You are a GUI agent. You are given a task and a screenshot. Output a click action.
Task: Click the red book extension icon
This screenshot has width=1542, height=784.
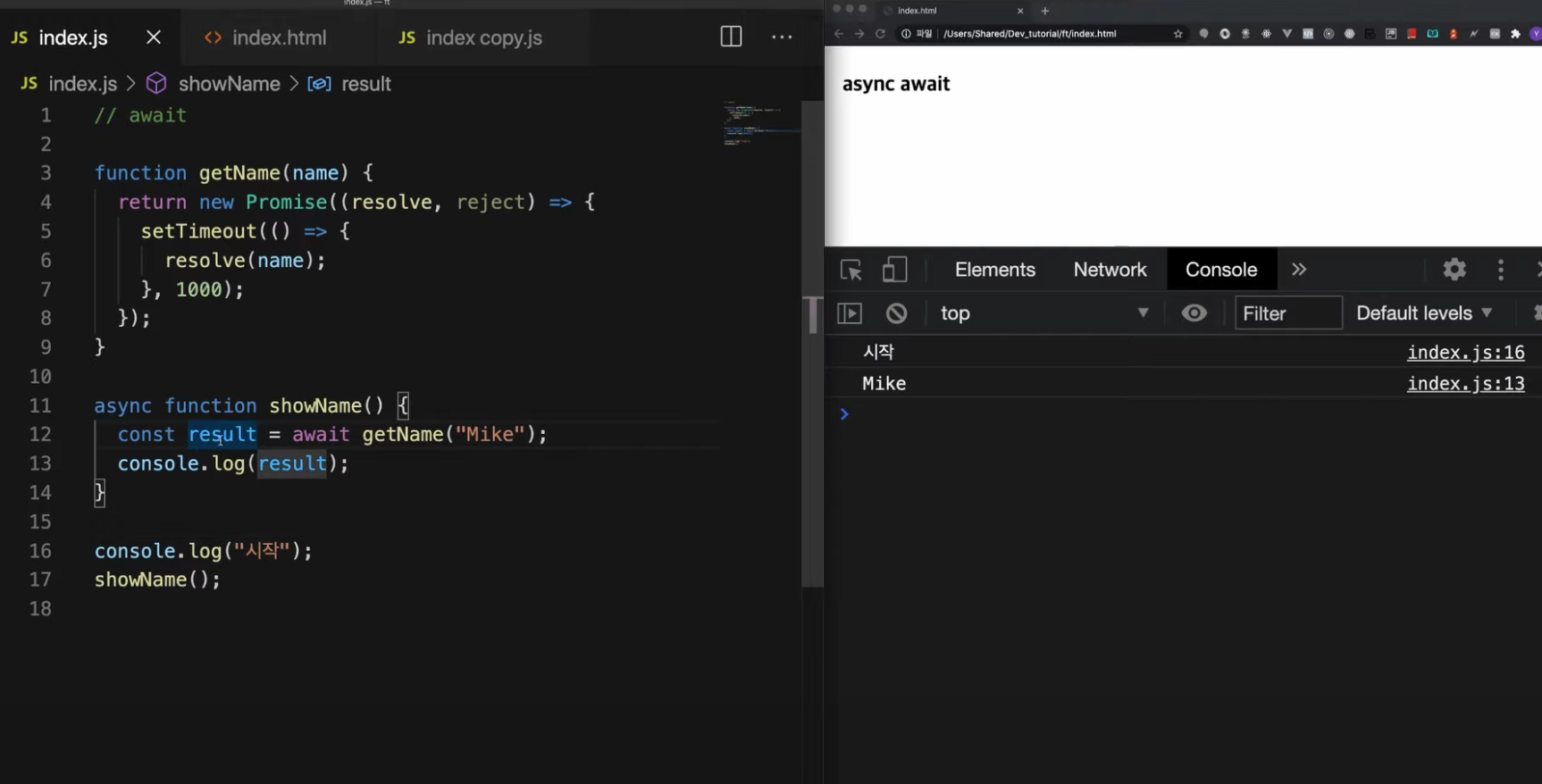tap(1412, 34)
